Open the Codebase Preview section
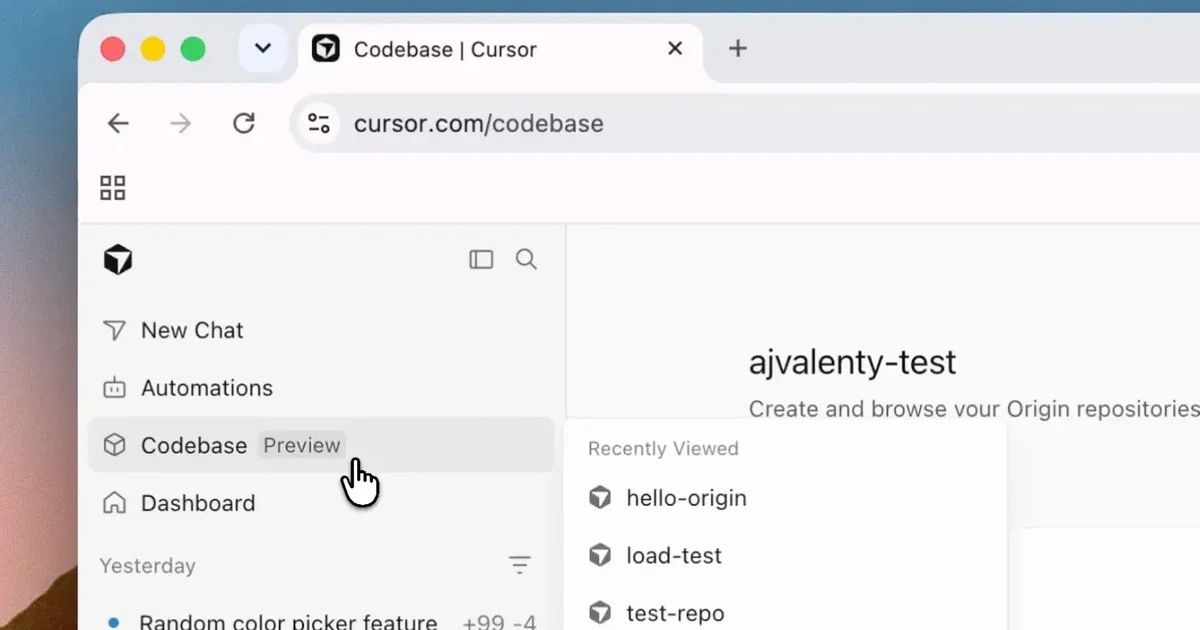 pos(321,445)
